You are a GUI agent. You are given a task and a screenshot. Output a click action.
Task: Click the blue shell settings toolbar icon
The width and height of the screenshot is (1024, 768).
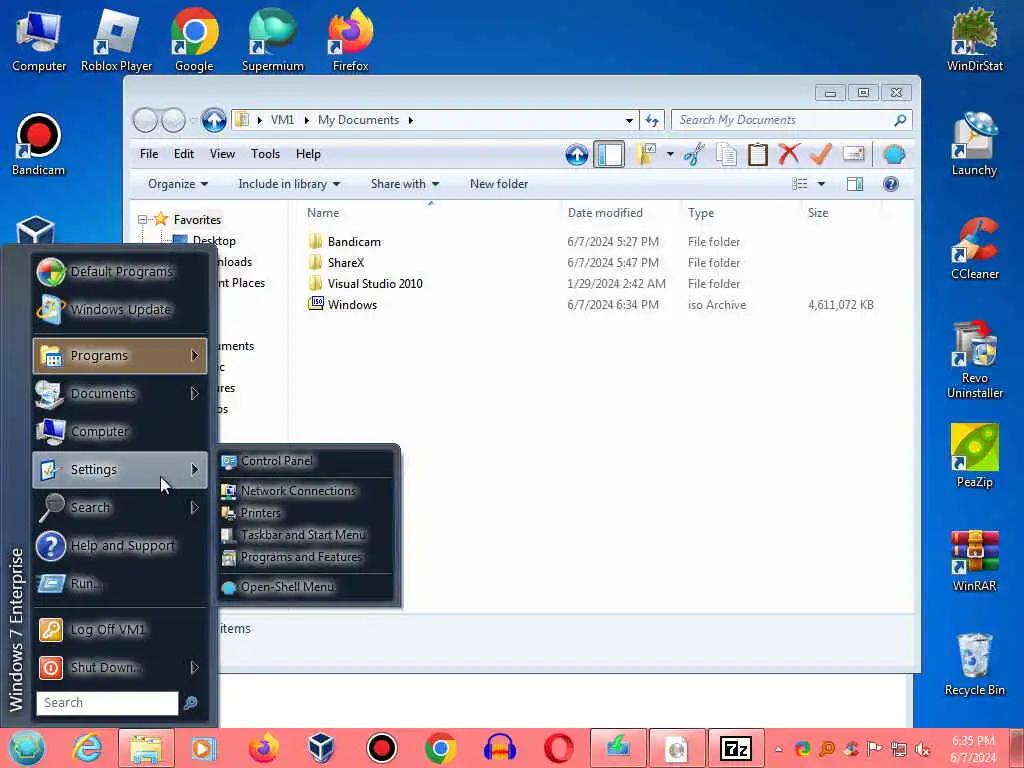coord(893,155)
